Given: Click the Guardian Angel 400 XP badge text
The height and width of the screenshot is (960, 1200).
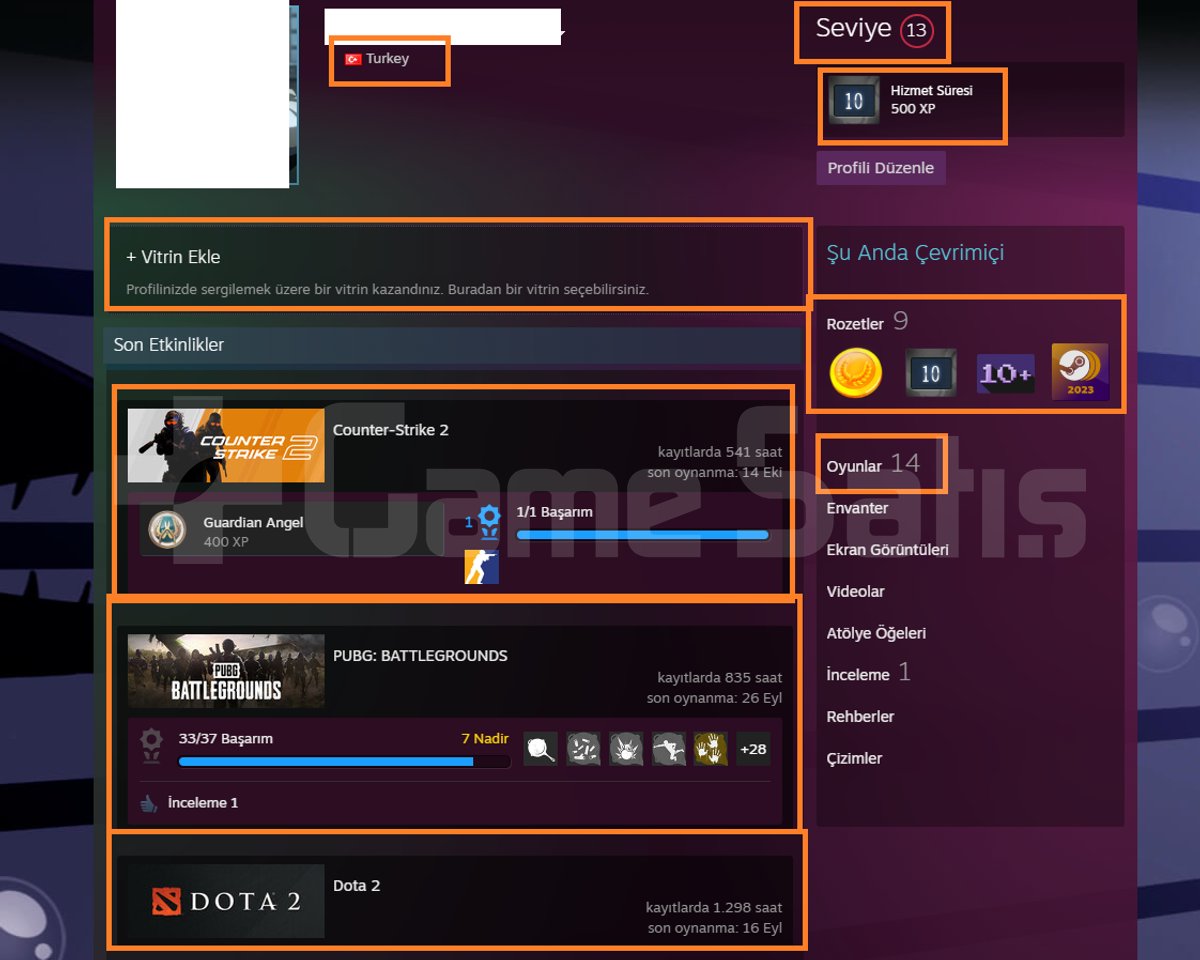Looking at the screenshot, I should click(253, 532).
